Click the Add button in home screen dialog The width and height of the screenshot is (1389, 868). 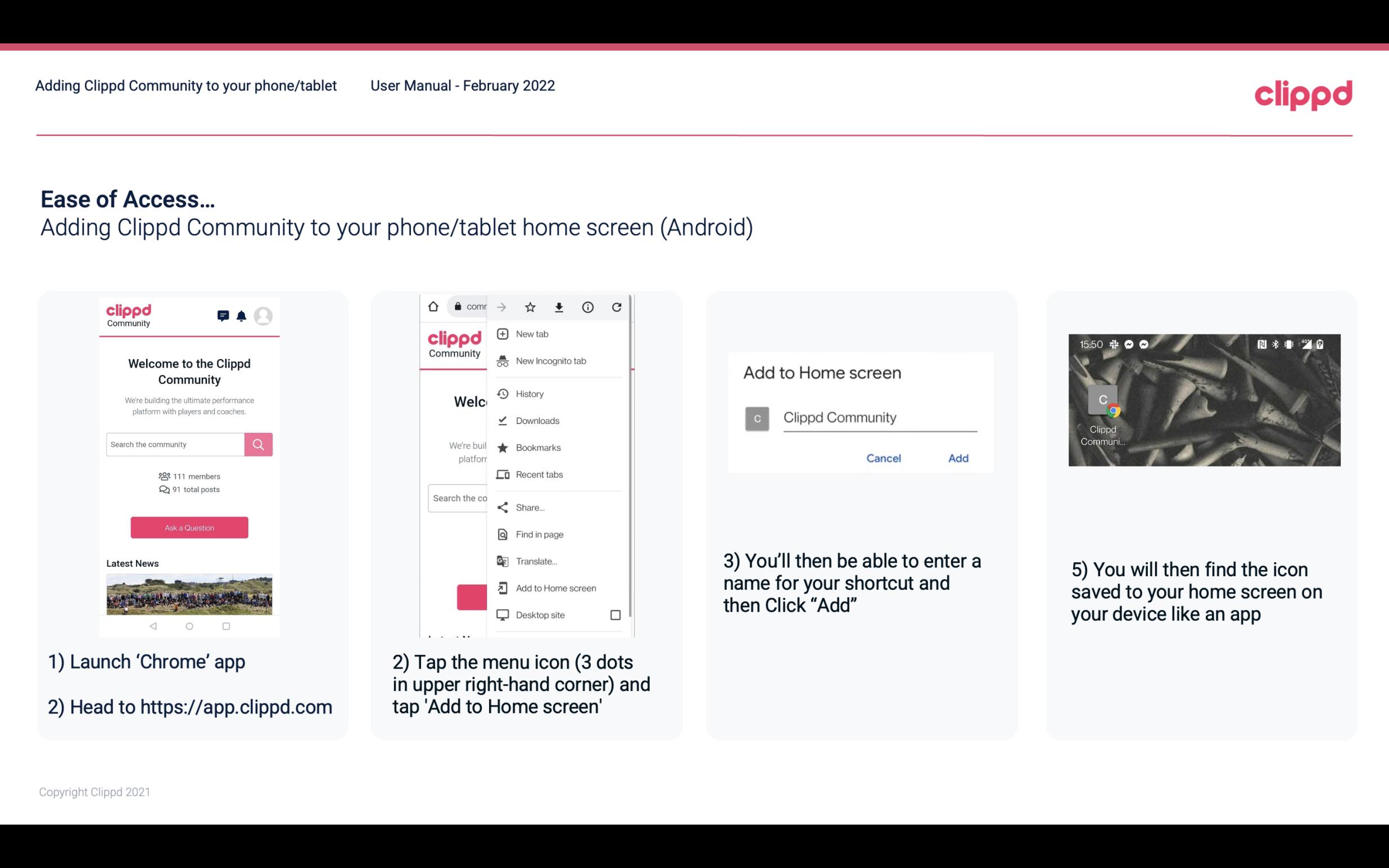pyautogui.click(x=958, y=458)
